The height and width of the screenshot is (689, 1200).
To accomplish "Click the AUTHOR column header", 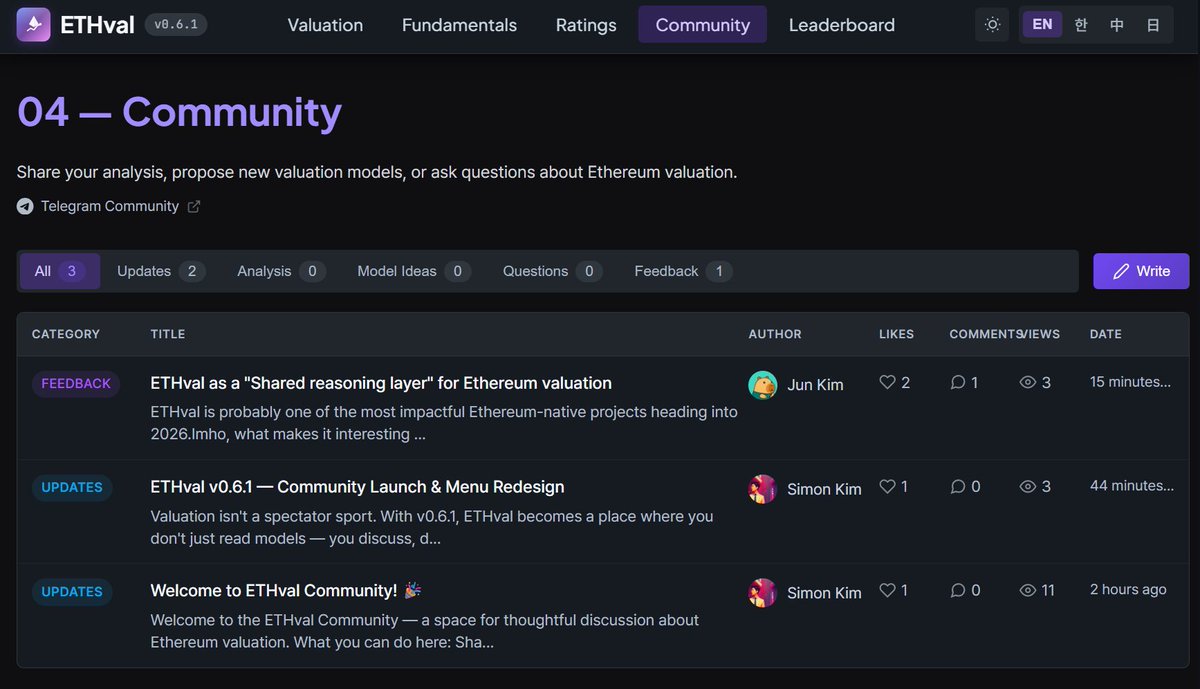I will coord(775,334).
